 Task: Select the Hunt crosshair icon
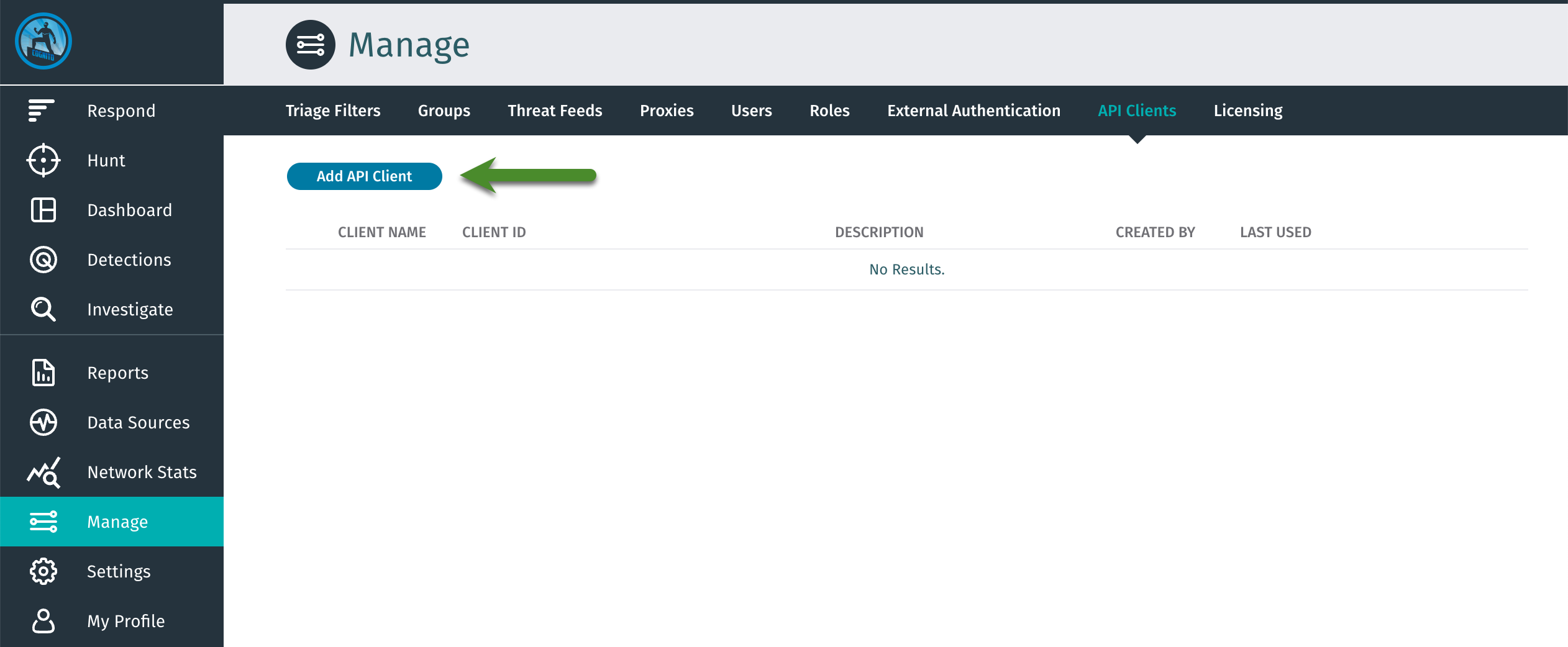click(43, 160)
